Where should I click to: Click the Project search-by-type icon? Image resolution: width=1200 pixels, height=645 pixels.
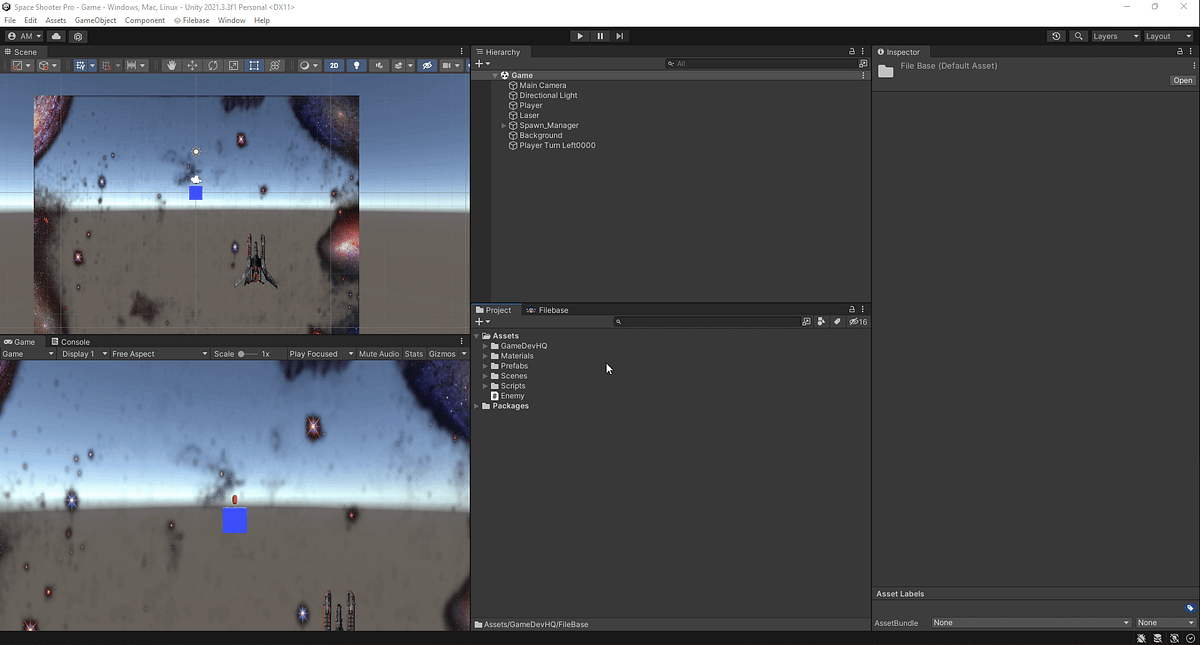821,322
